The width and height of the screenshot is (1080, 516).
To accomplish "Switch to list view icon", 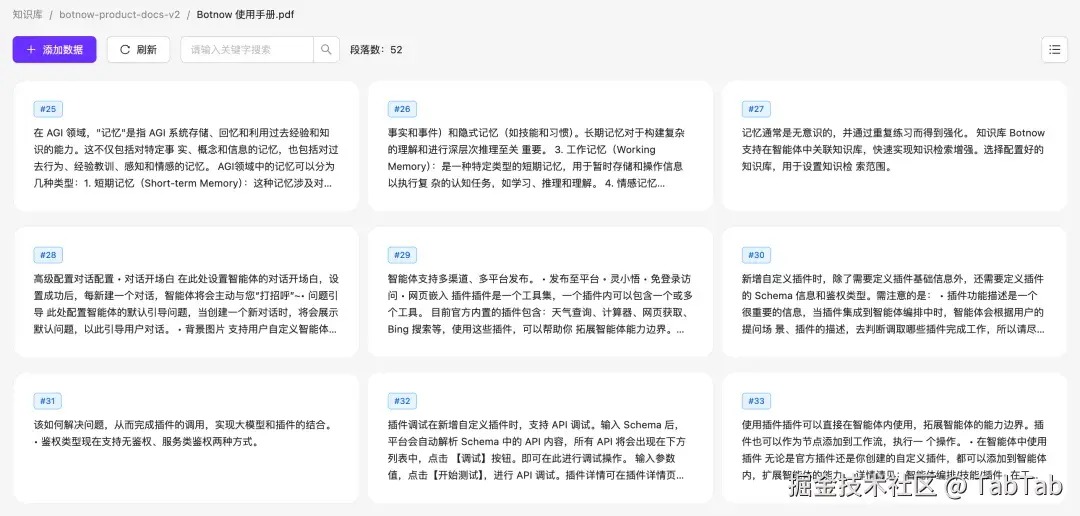I will tap(1055, 50).
